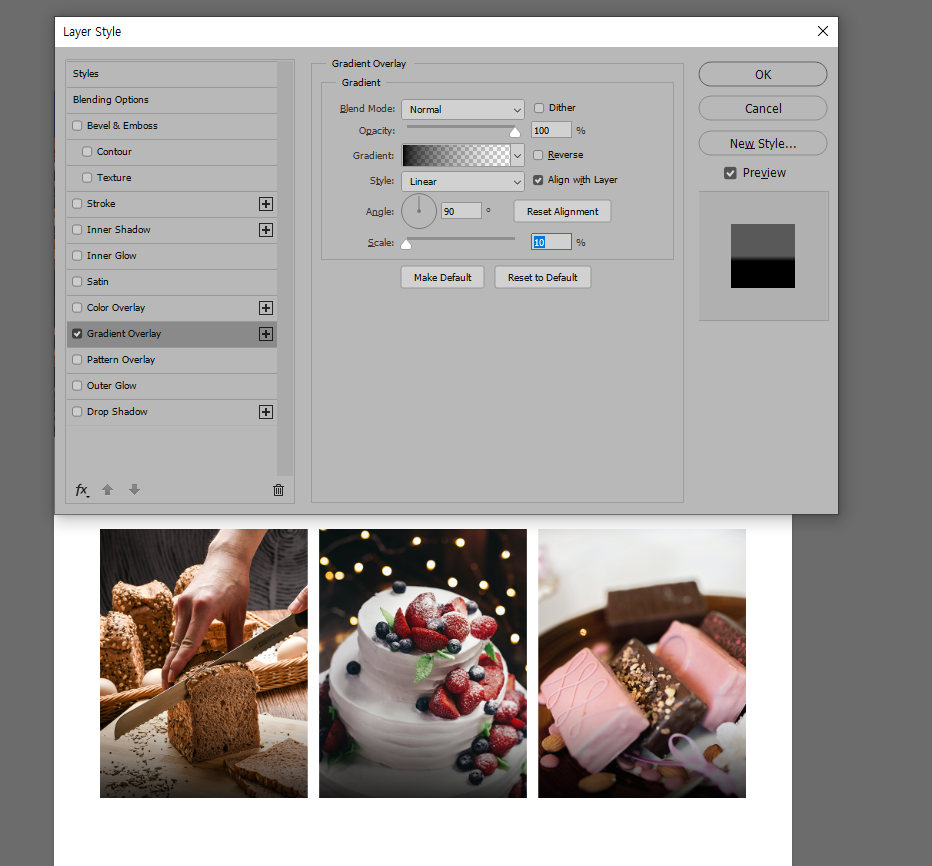Click the plus icon beside Drop Shadow
Viewport: 932px width, 866px height.
[x=266, y=412]
